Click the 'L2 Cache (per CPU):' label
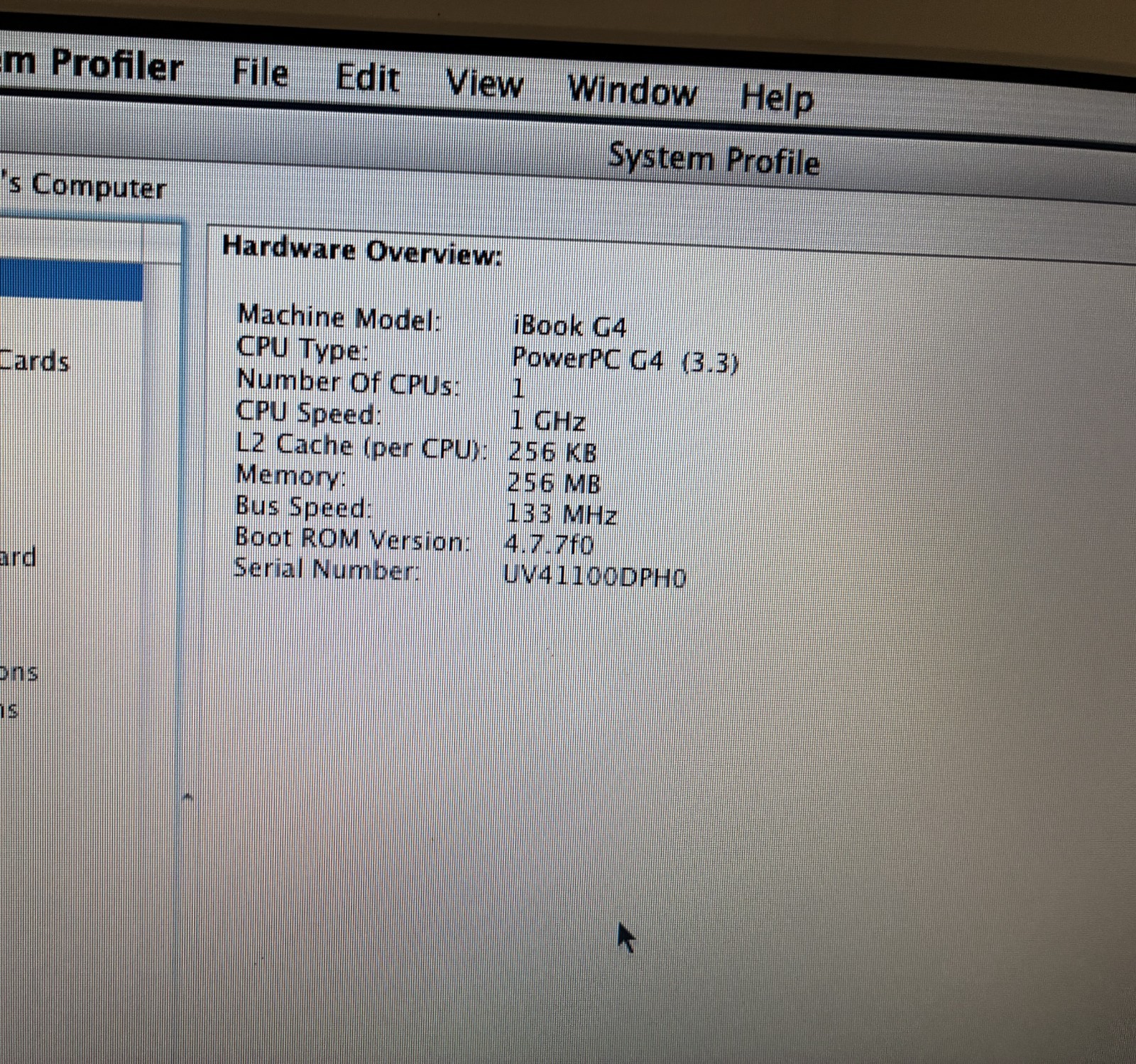Image resolution: width=1136 pixels, height=1064 pixels. pyautogui.click(x=362, y=446)
